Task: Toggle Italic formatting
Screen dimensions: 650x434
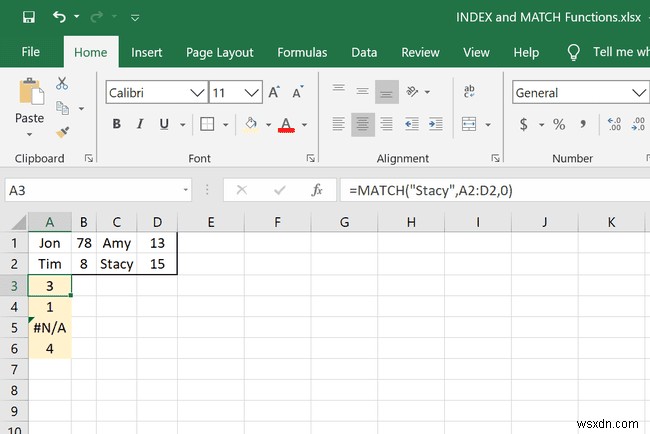Action: [140, 124]
